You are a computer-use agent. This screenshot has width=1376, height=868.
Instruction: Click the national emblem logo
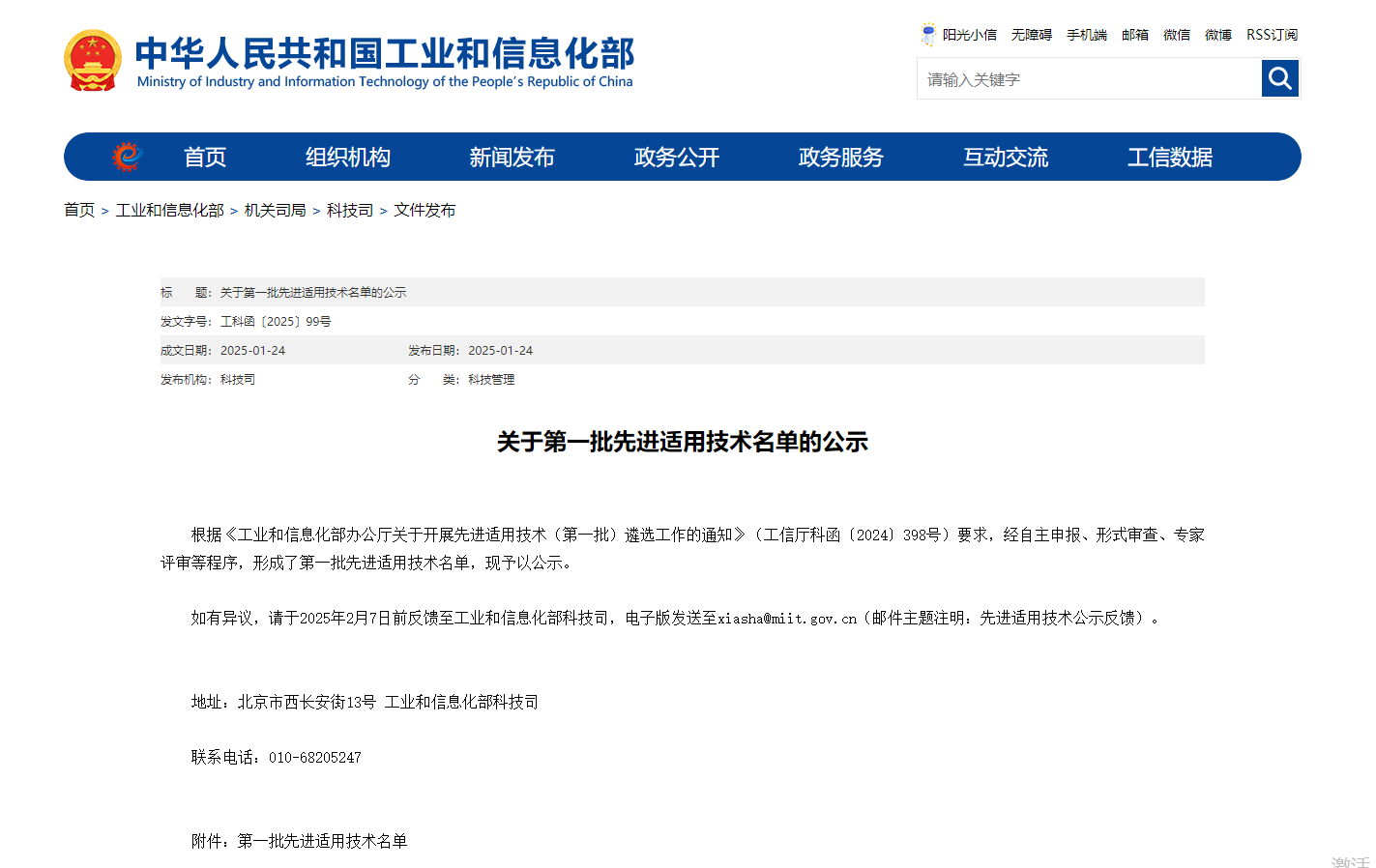pyautogui.click(x=93, y=61)
